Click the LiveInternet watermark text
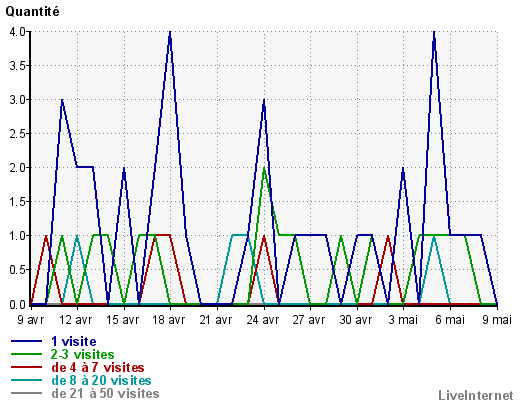 476,395
